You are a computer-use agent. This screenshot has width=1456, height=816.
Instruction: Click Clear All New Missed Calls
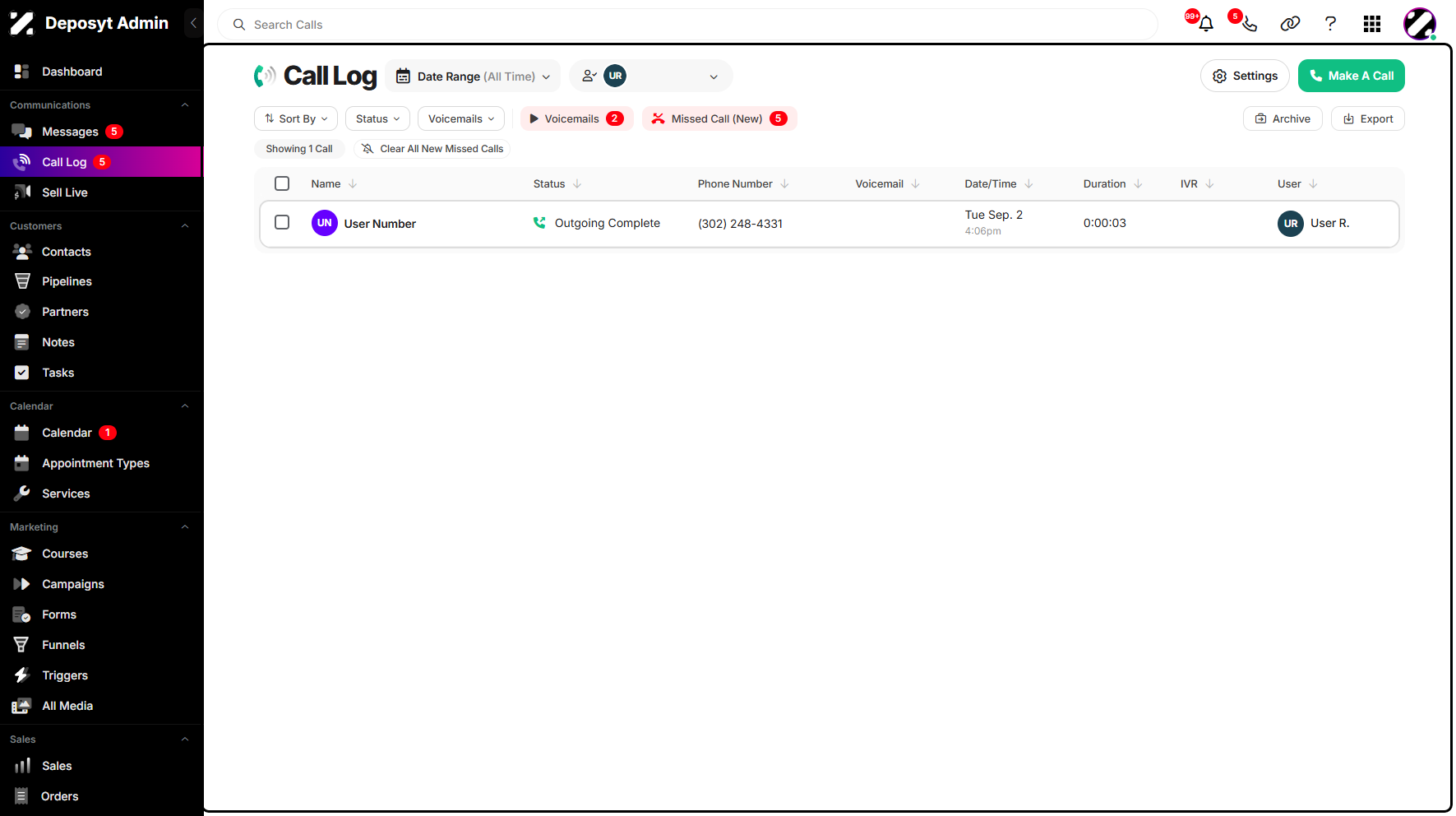pos(432,149)
